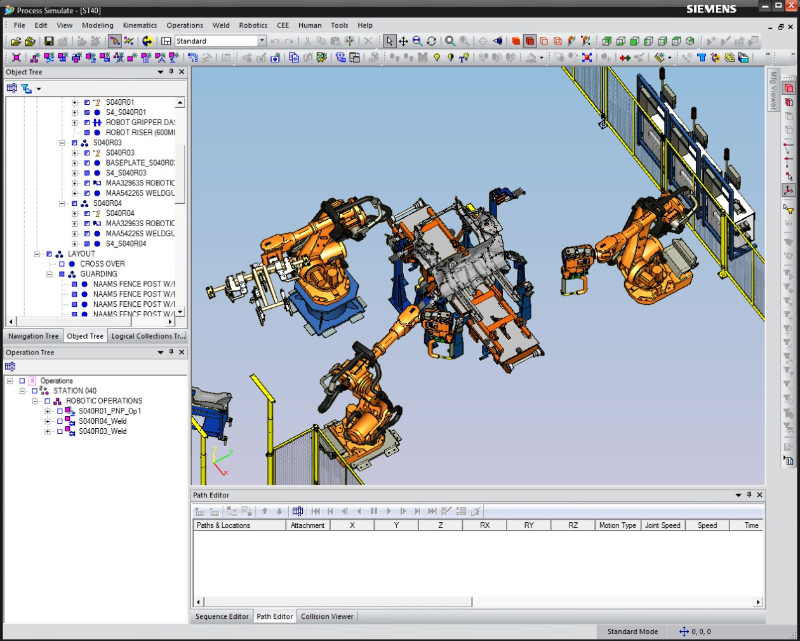
Task: Switch to the Sequence Editor tab
Action: tap(221, 617)
